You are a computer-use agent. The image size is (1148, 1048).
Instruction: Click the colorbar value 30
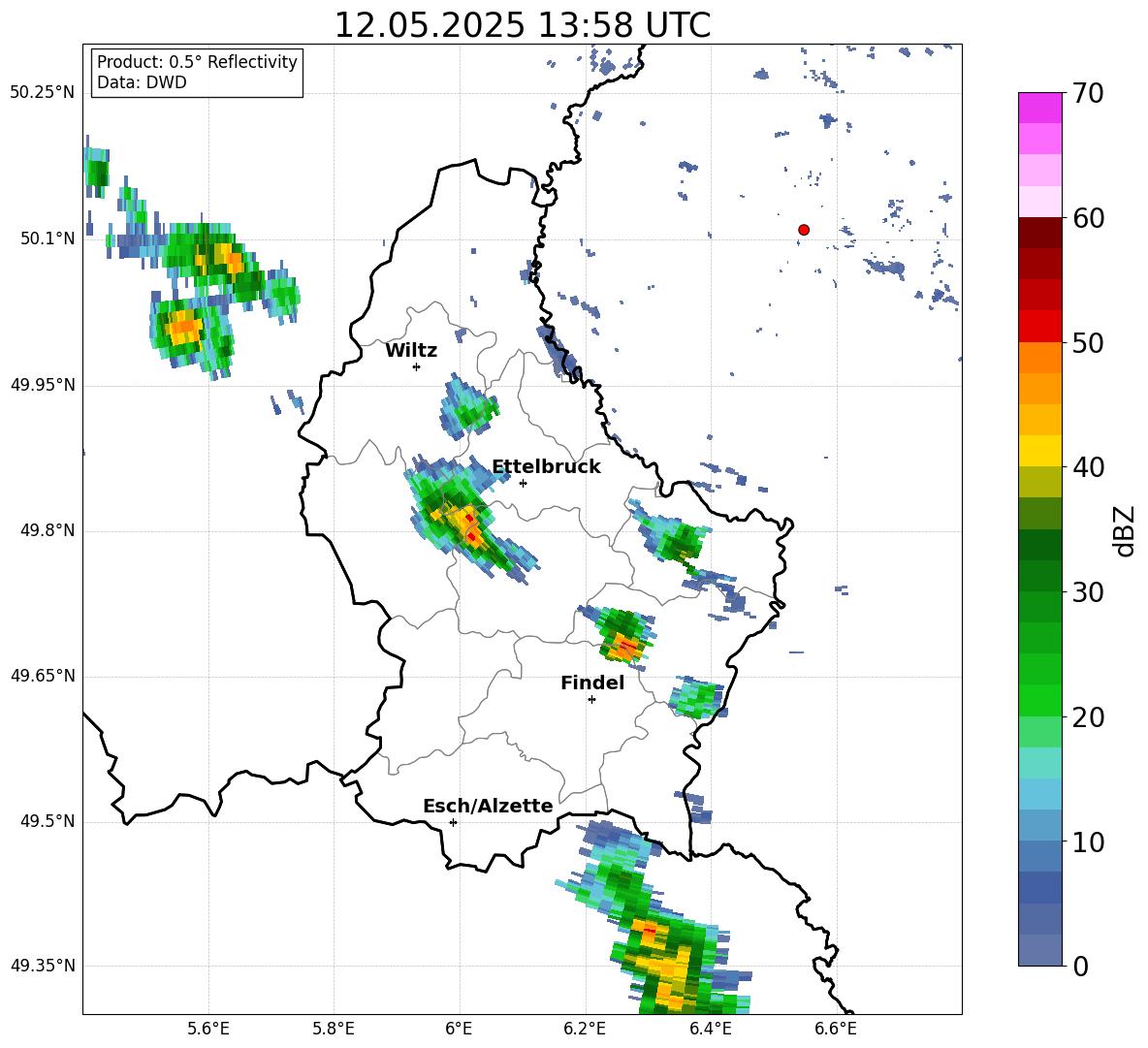pyautogui.click(x=1089, y=591)
